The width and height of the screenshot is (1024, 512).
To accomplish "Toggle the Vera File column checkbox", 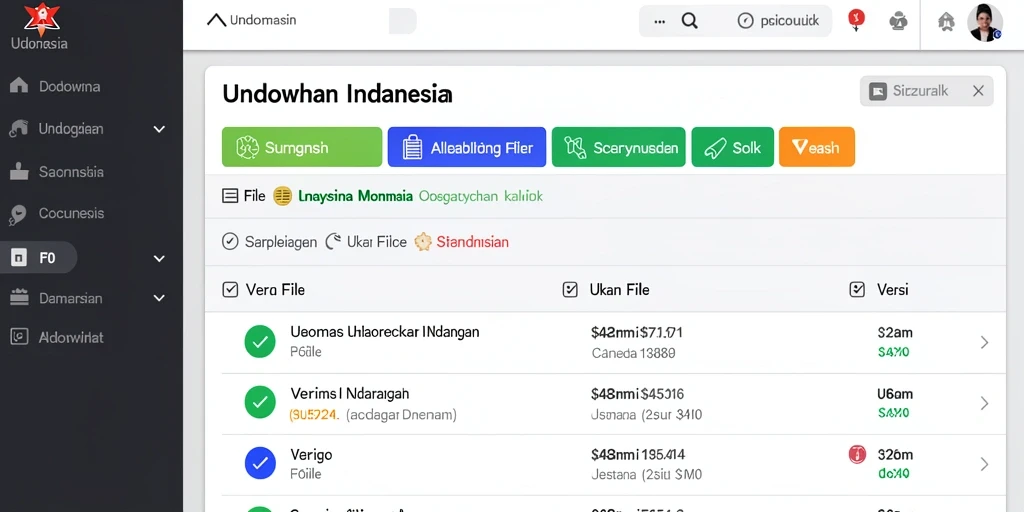I will [230, 289].
